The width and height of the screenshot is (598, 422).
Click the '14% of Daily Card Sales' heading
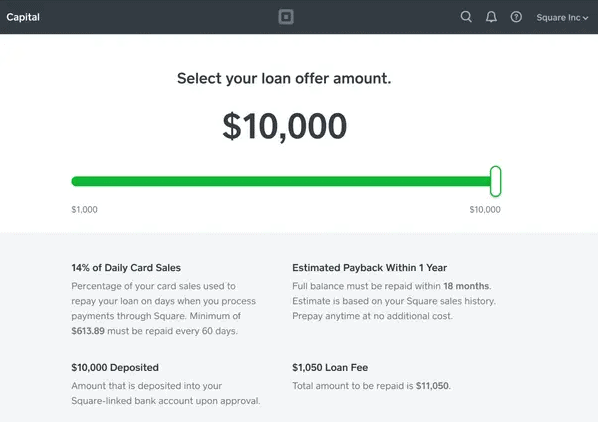pyautogui.click(x=126, y=268)
